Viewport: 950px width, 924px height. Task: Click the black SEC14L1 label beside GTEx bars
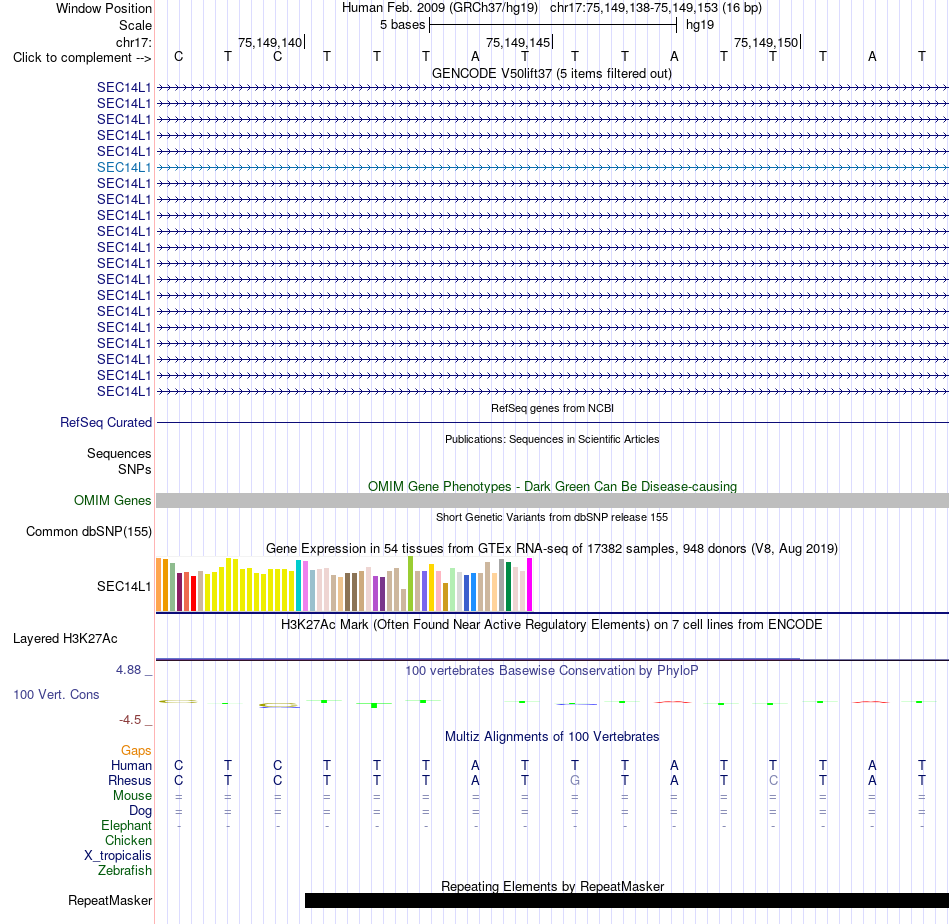point(124,586)
